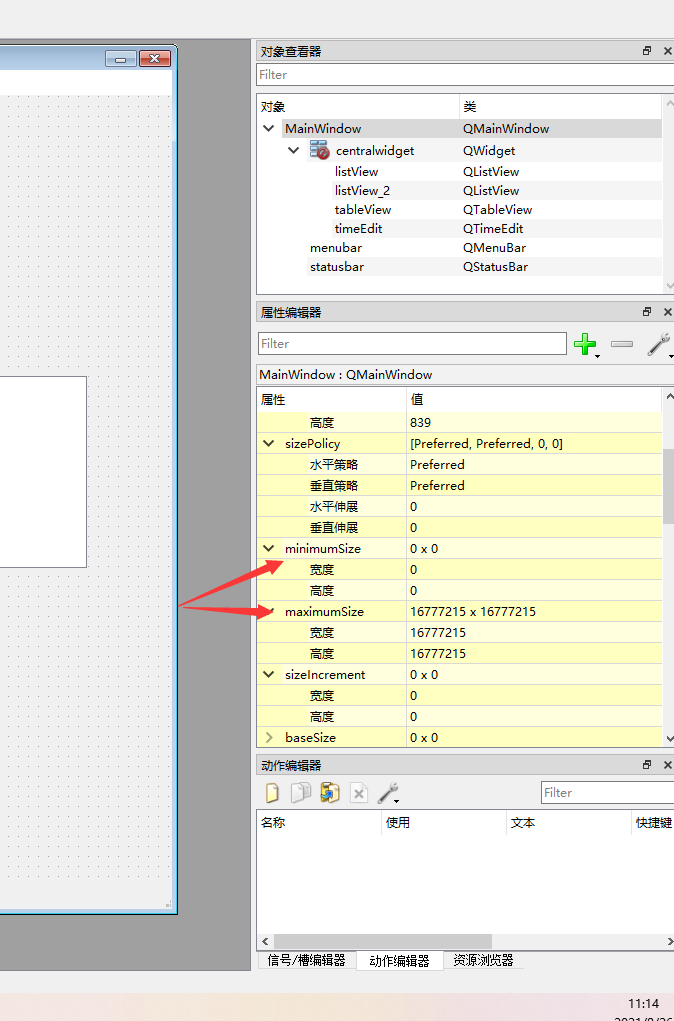Minimize the MainWindow form preview
The height and width of the screenshot is (1021, 674).
pos(120,59)
